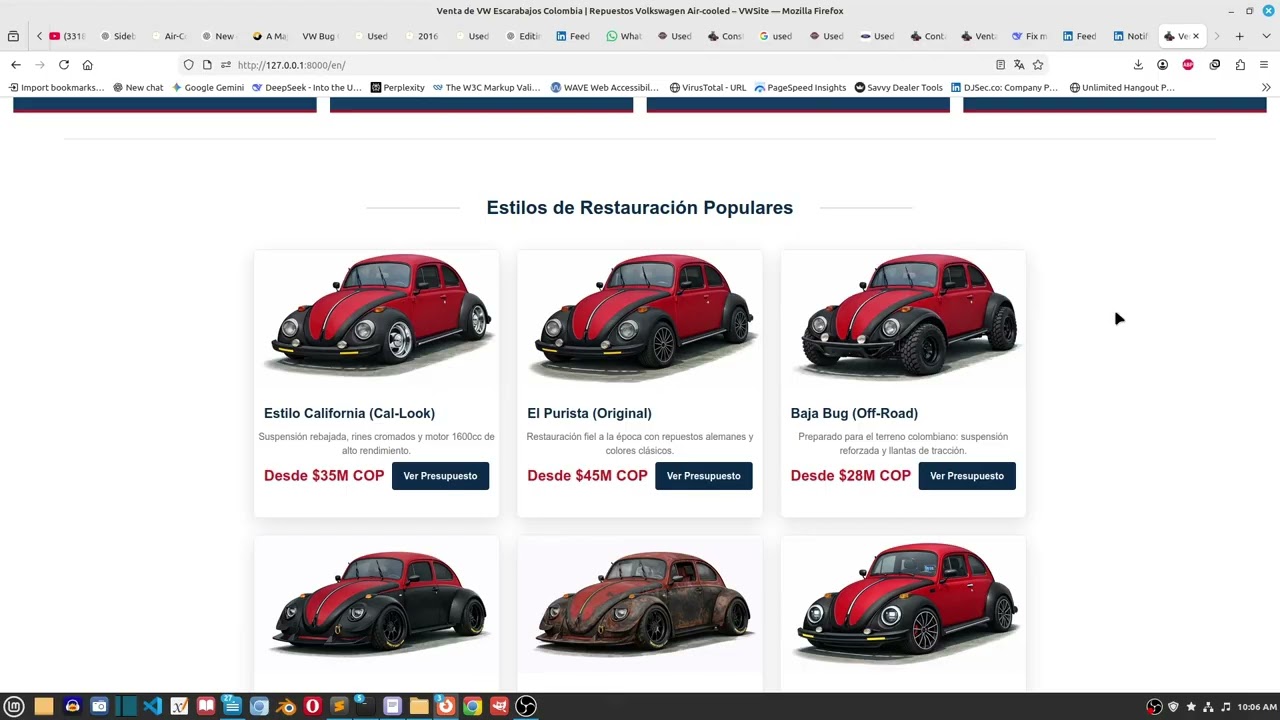Screen dimensions: 1280x720
Task: Click the rusty Beetle car image
Action: pos(640,604)
